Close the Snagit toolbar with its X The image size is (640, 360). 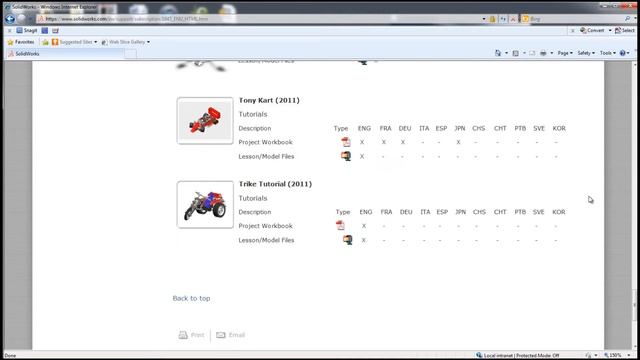(10, 31)
